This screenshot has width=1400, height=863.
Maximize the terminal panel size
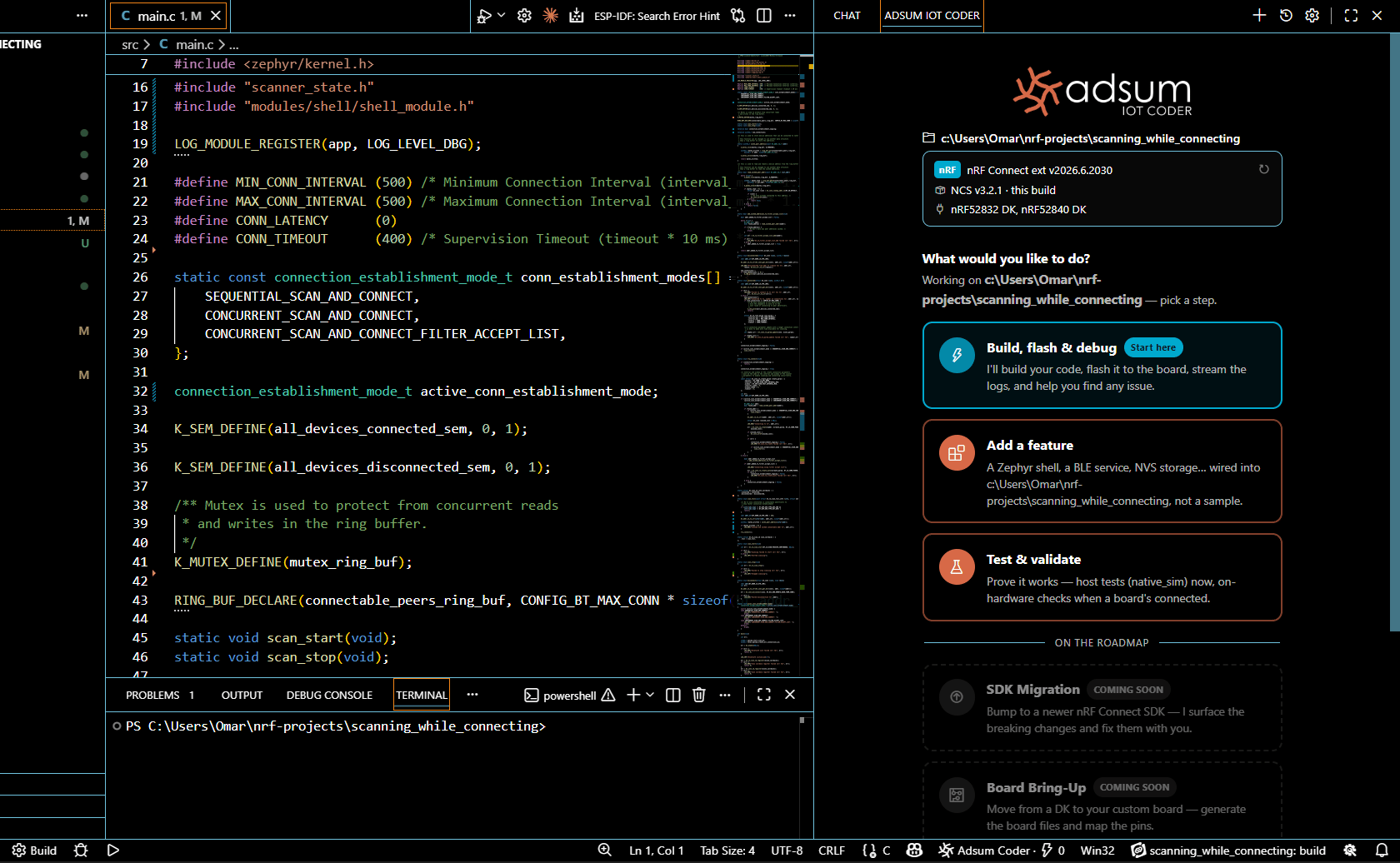[764, 695]
